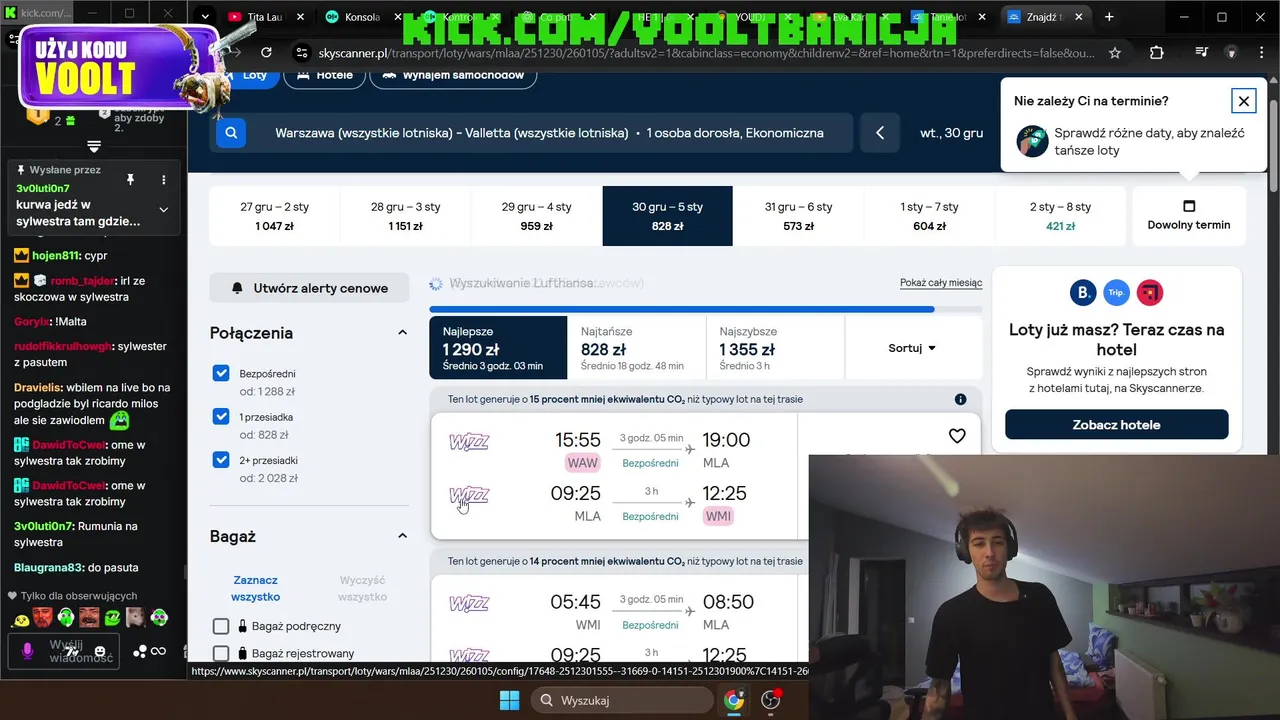1280x720 pixels.
Task: Click the red hotel partner logo
Action: [1150, 293]
